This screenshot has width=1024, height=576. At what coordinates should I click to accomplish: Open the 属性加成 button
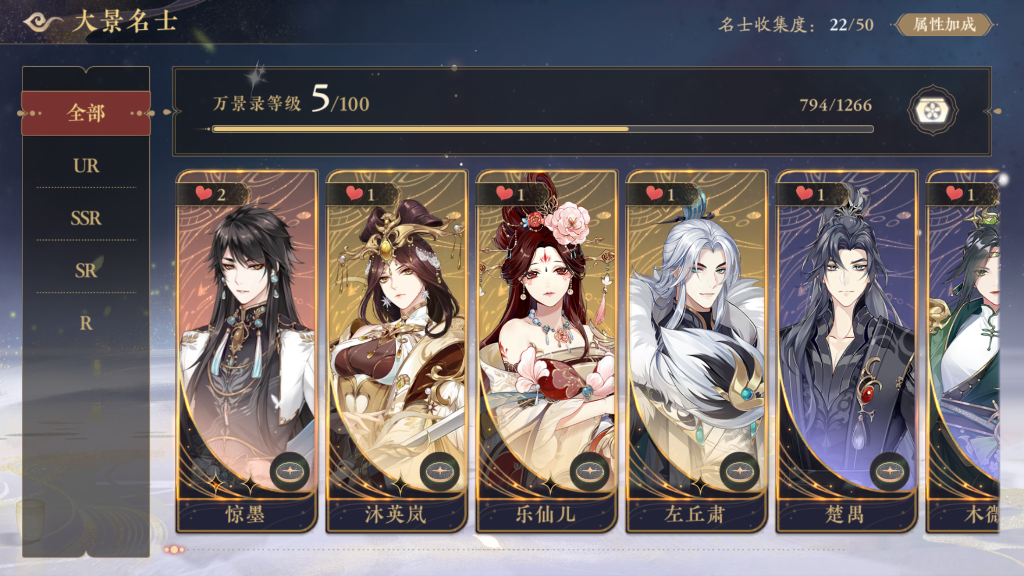[x=944, y=25]
